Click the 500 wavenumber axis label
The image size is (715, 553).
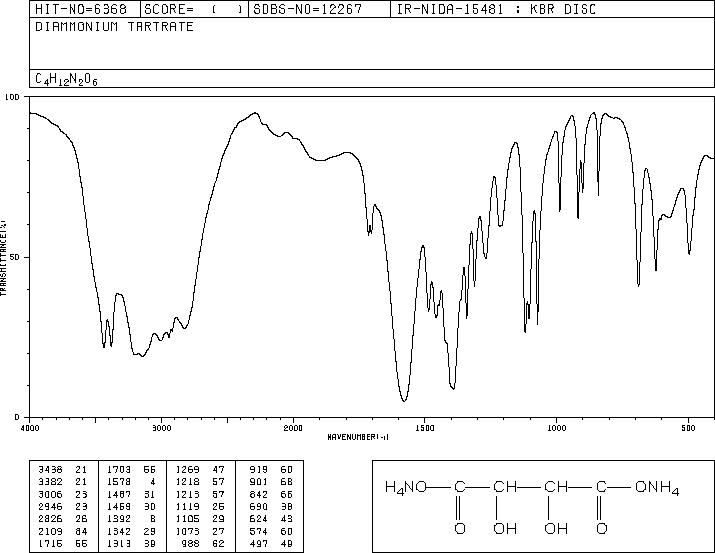point(689,428)
